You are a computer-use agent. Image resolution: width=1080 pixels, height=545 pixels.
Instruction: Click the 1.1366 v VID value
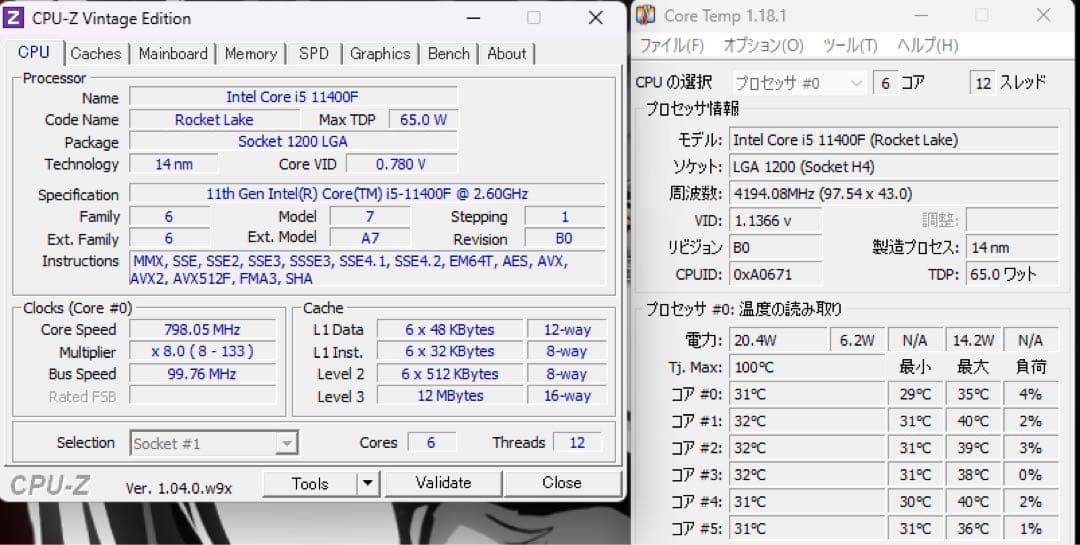point(776,220)
